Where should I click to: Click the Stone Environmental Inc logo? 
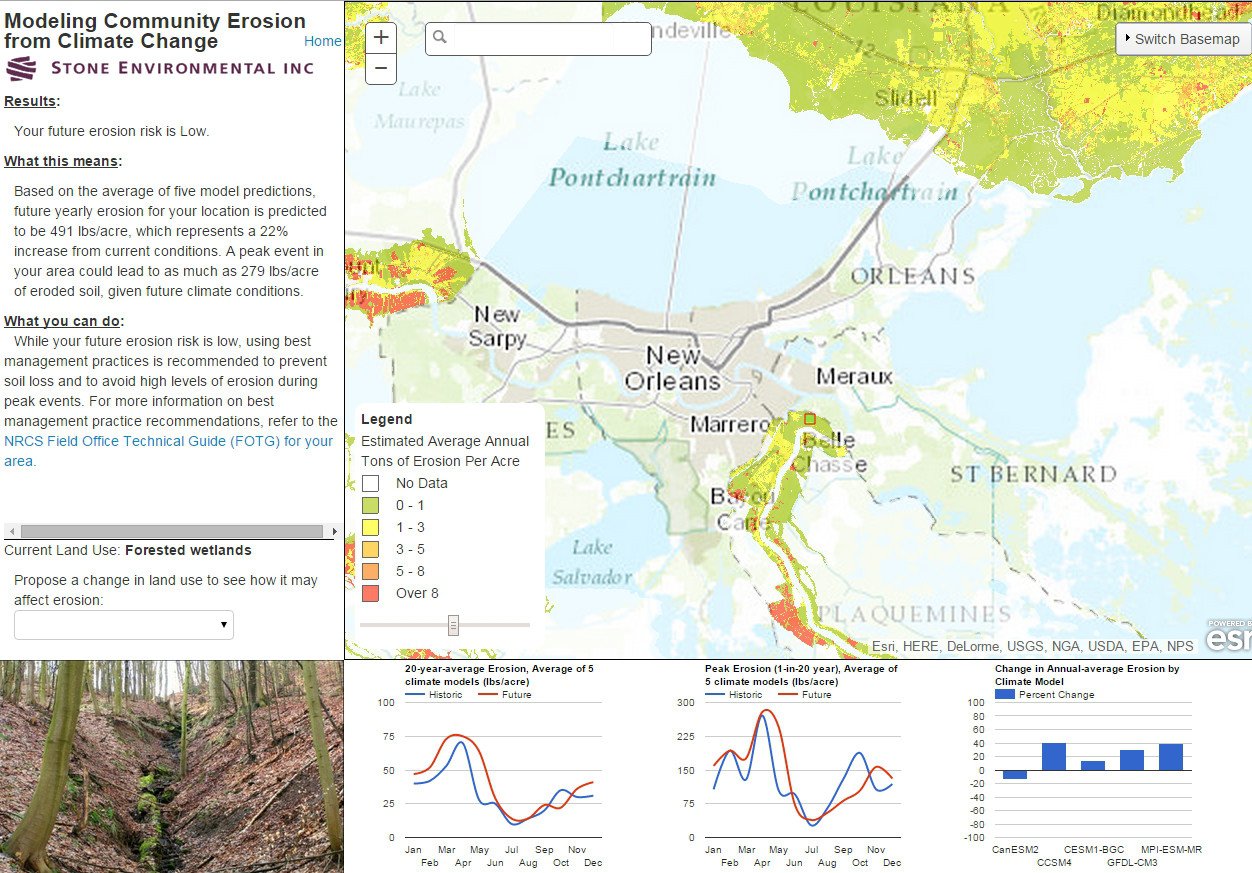160,68
